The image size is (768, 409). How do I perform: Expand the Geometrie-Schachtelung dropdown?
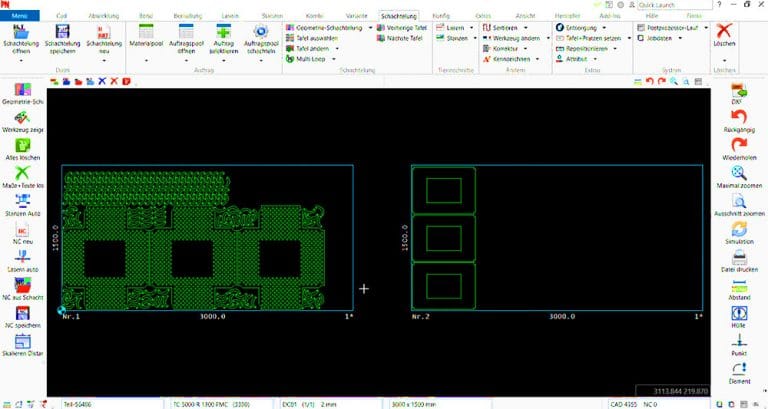coord(369,28)
